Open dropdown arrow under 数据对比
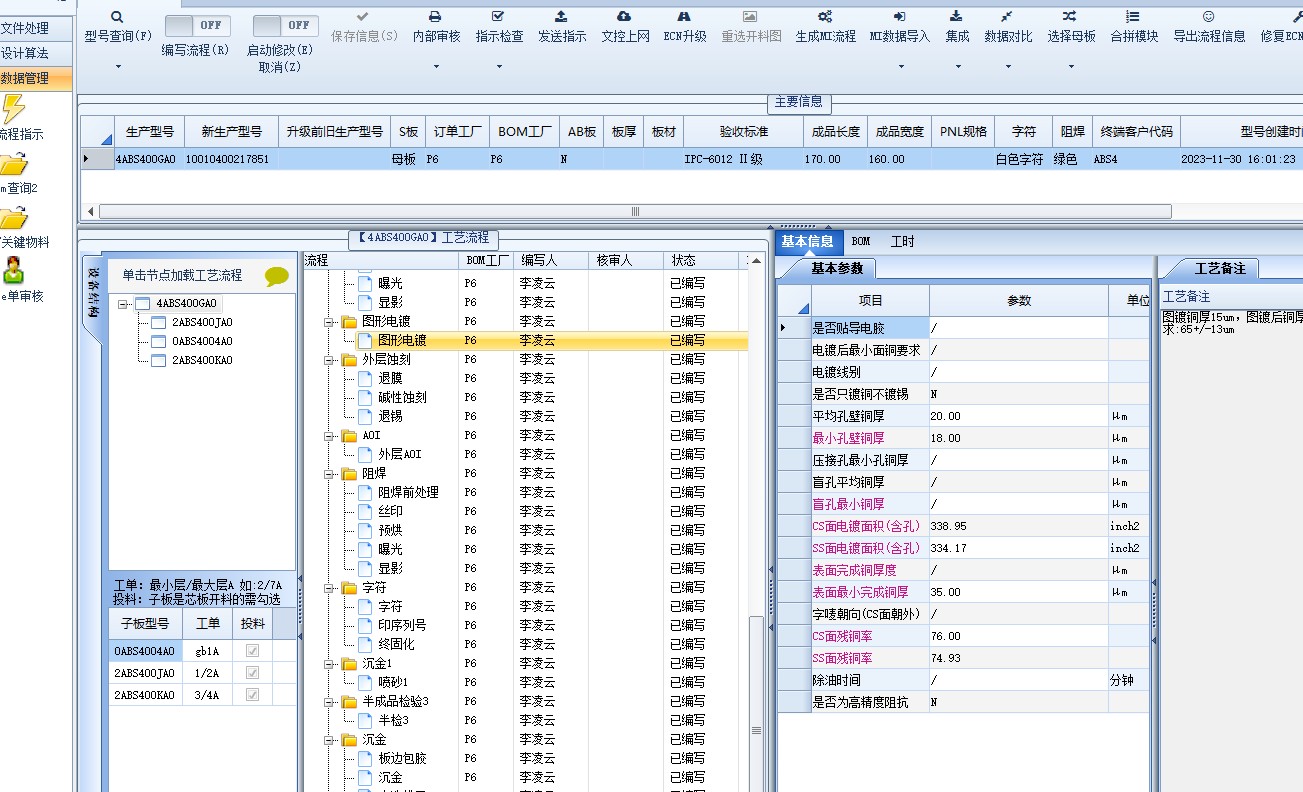The image size is (1303, 792). pyautogui.click(x=1008, y=67)
